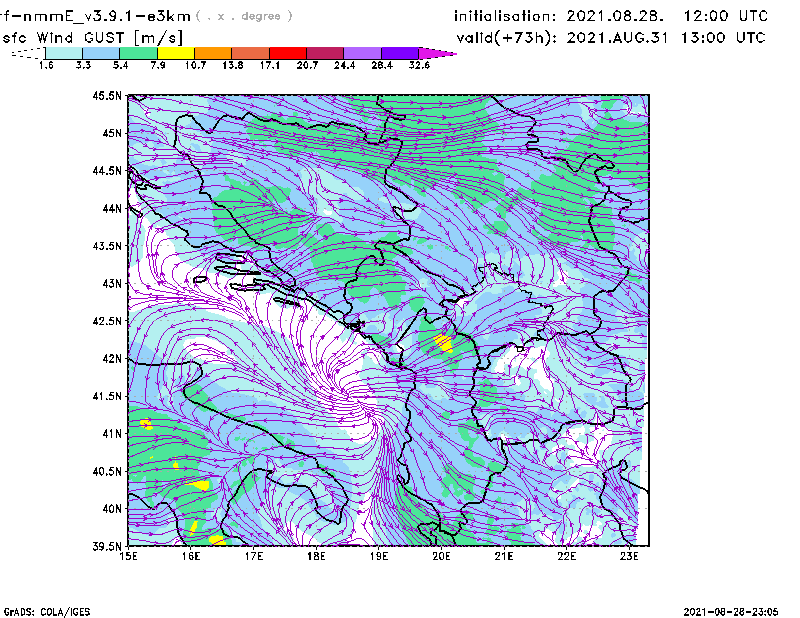
Task: Click the initialisation time 12:00 UTC
Action: point(726,16)
